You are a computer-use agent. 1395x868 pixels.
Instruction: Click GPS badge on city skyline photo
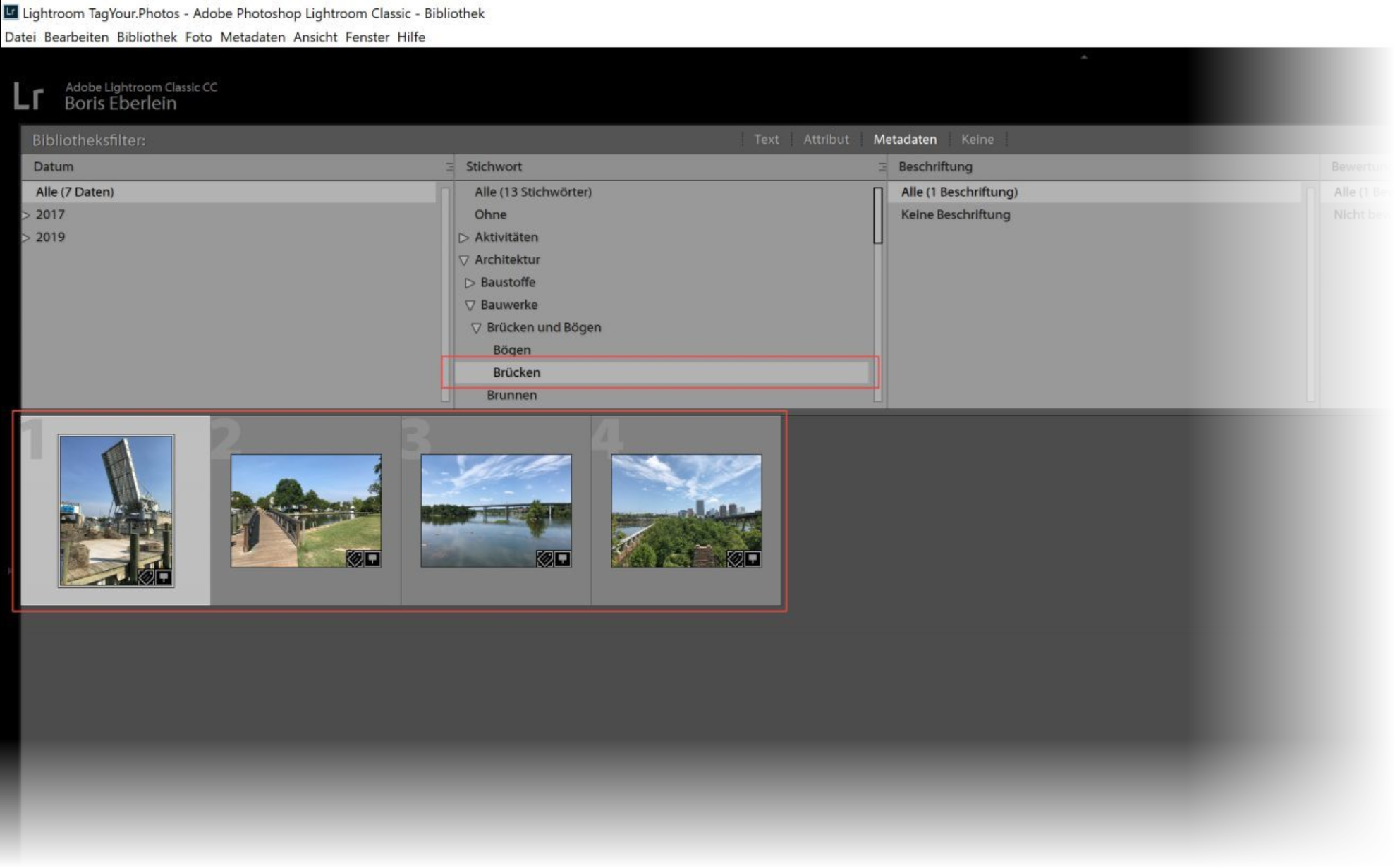click(753, 559)
